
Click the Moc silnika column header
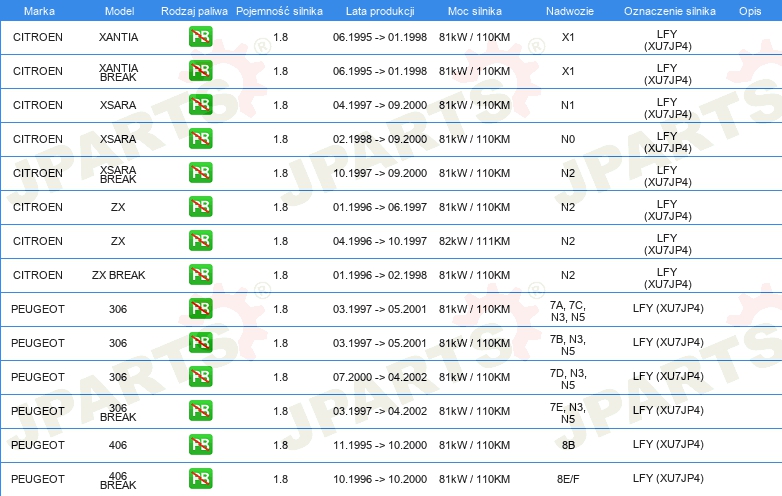475,11
